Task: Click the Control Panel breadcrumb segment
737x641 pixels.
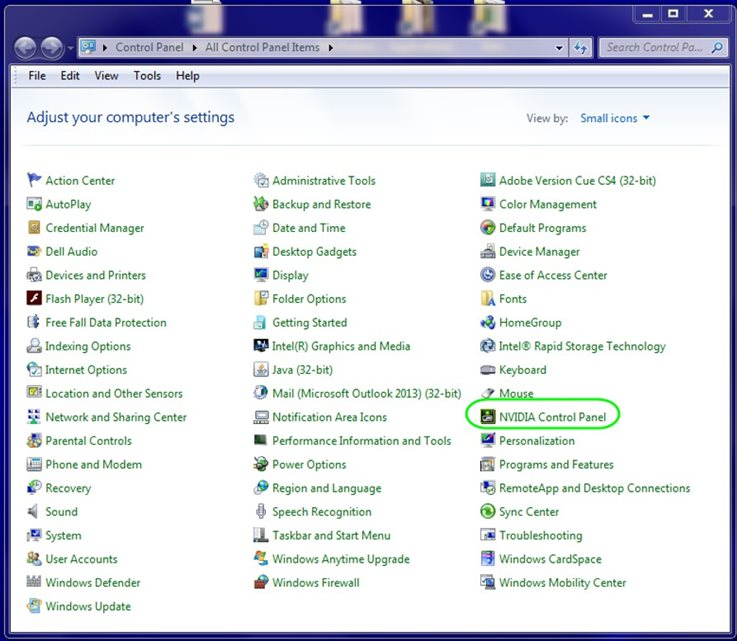Action: (x=149, y=47)
